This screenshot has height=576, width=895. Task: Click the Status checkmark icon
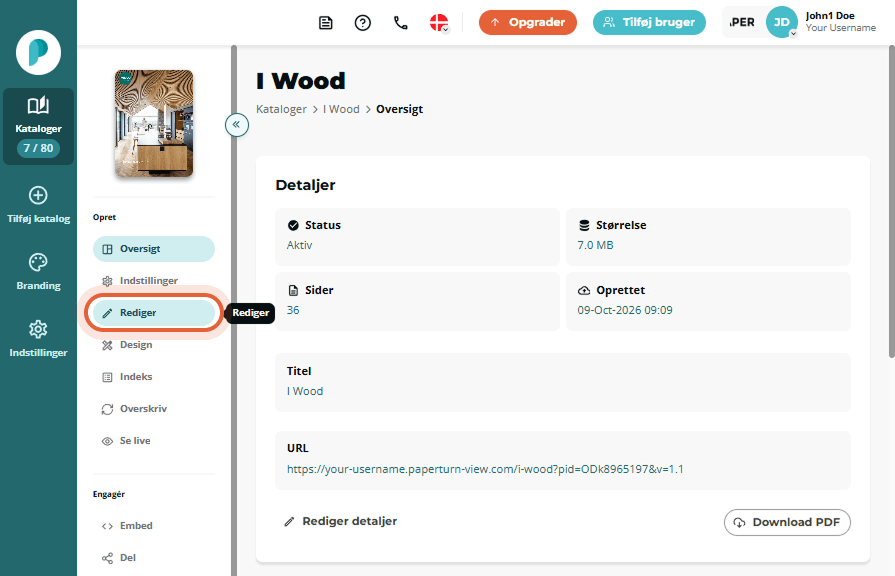tap(293, 225)
